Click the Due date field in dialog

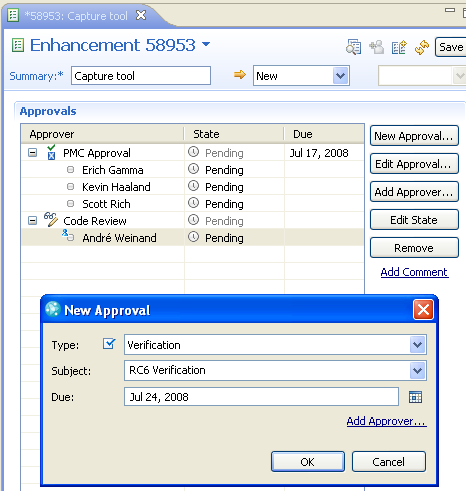261,397
